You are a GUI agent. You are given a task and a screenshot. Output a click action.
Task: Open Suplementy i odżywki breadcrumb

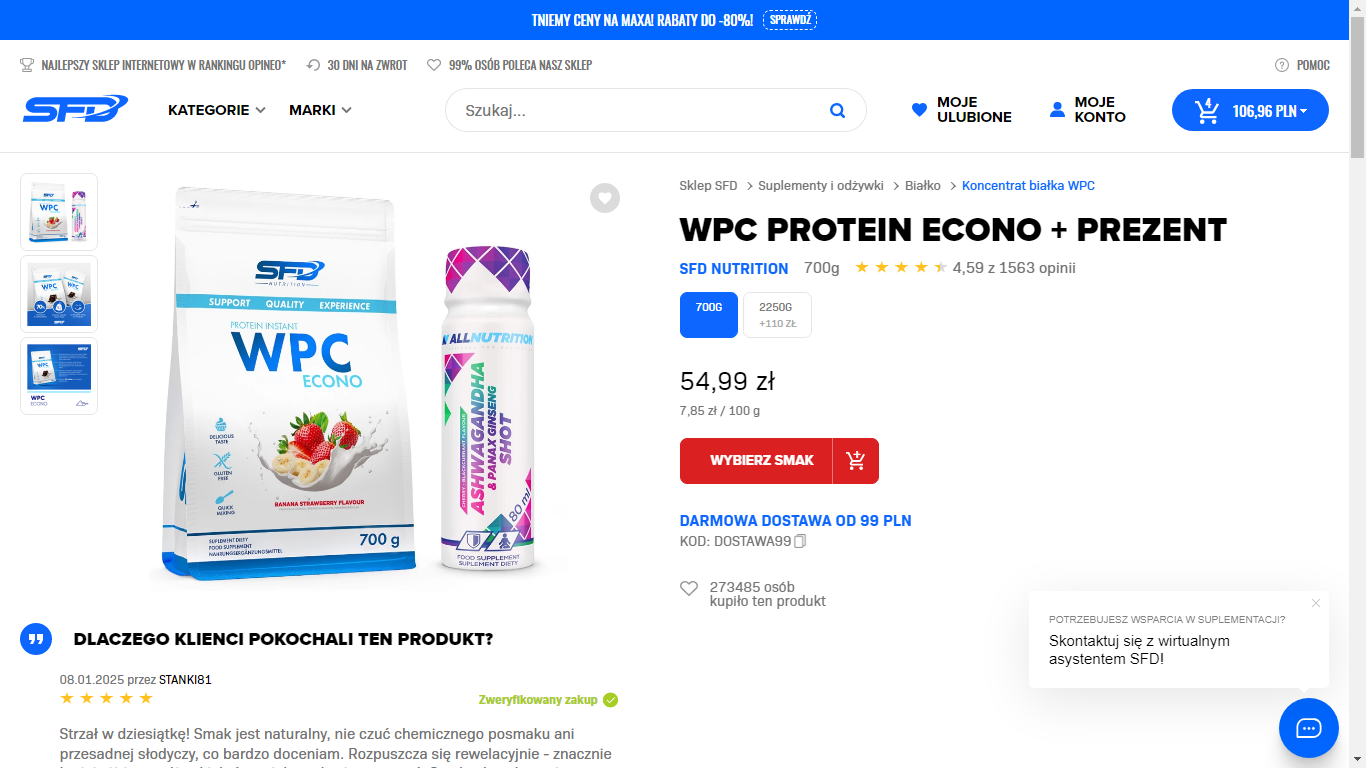point(820,186)
